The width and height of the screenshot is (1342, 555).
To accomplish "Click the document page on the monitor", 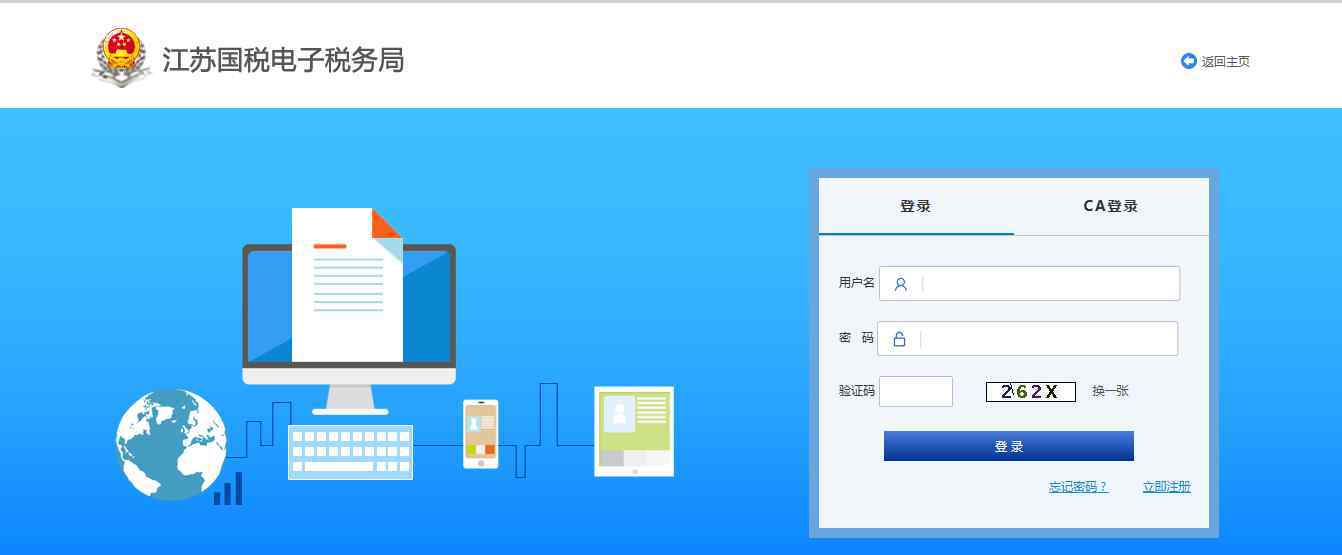I will pyautogui.click(x=346, y=285).
